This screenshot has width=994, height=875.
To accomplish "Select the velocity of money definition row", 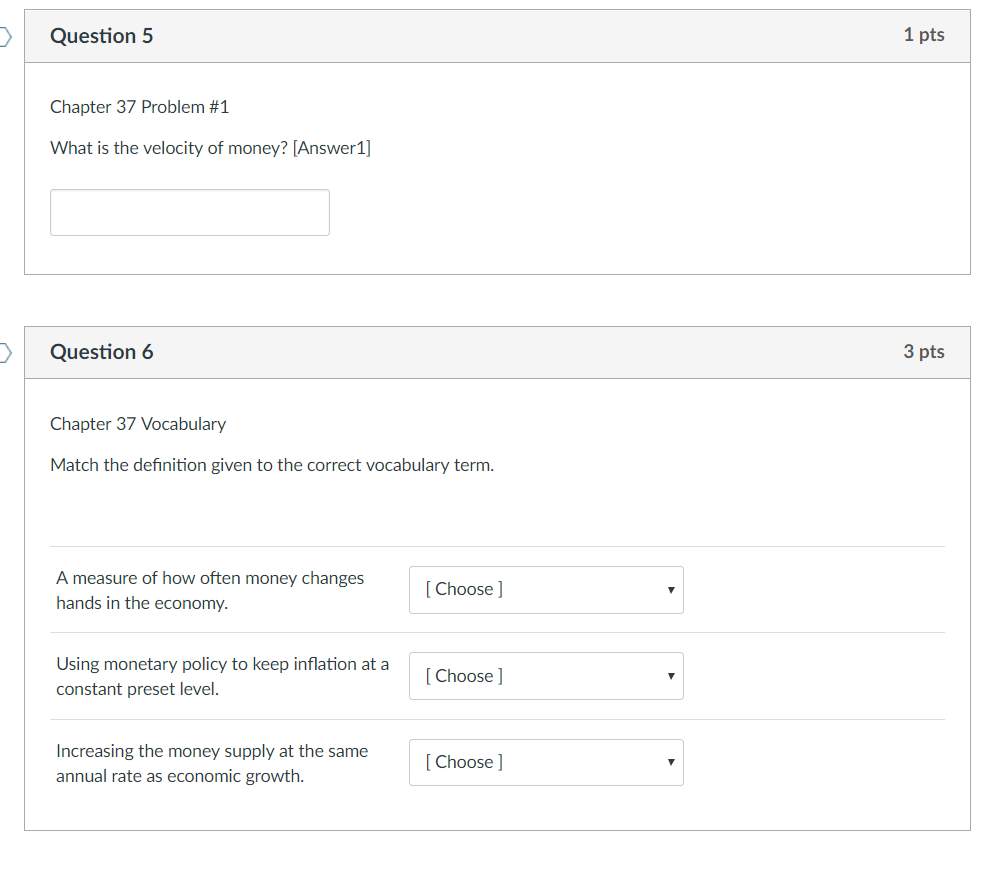I will coord(210,590).
